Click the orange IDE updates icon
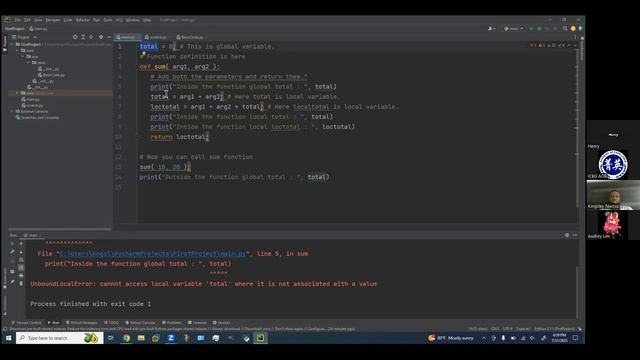 click(573, 29)
